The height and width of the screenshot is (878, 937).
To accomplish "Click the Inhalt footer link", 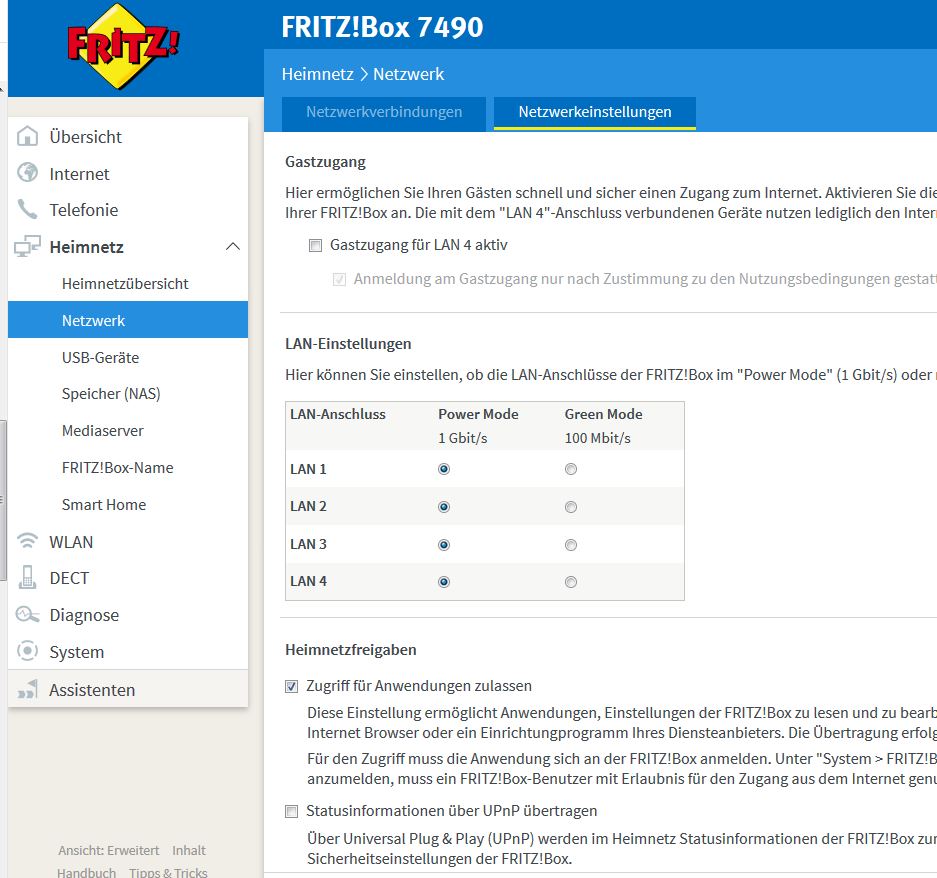I will coord(189,851).
